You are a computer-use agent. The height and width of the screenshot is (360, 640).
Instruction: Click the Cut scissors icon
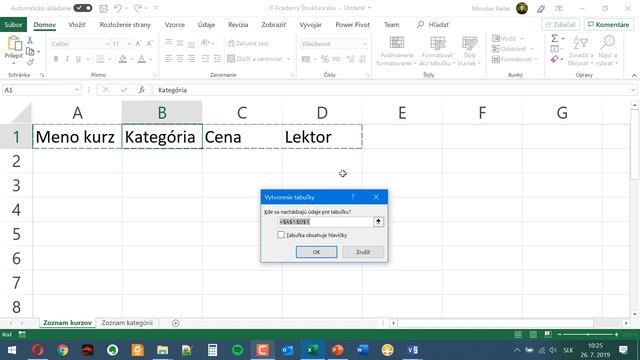[30, 40]
